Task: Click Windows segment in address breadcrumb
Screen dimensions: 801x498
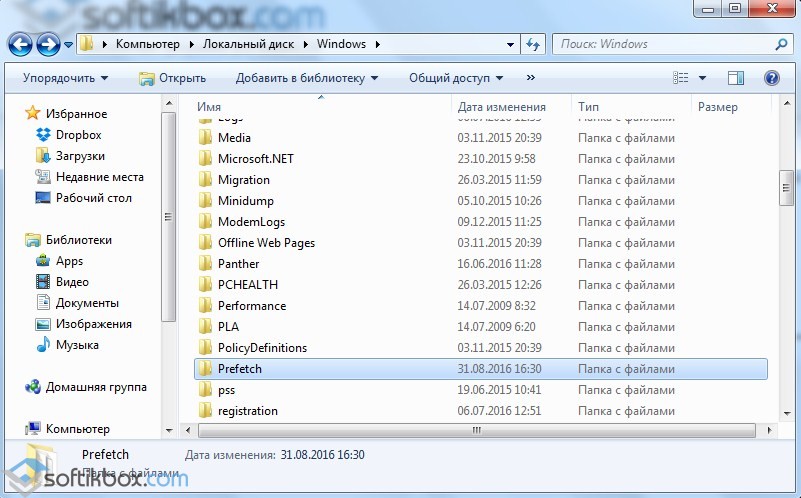Action: tap(341, 44)
